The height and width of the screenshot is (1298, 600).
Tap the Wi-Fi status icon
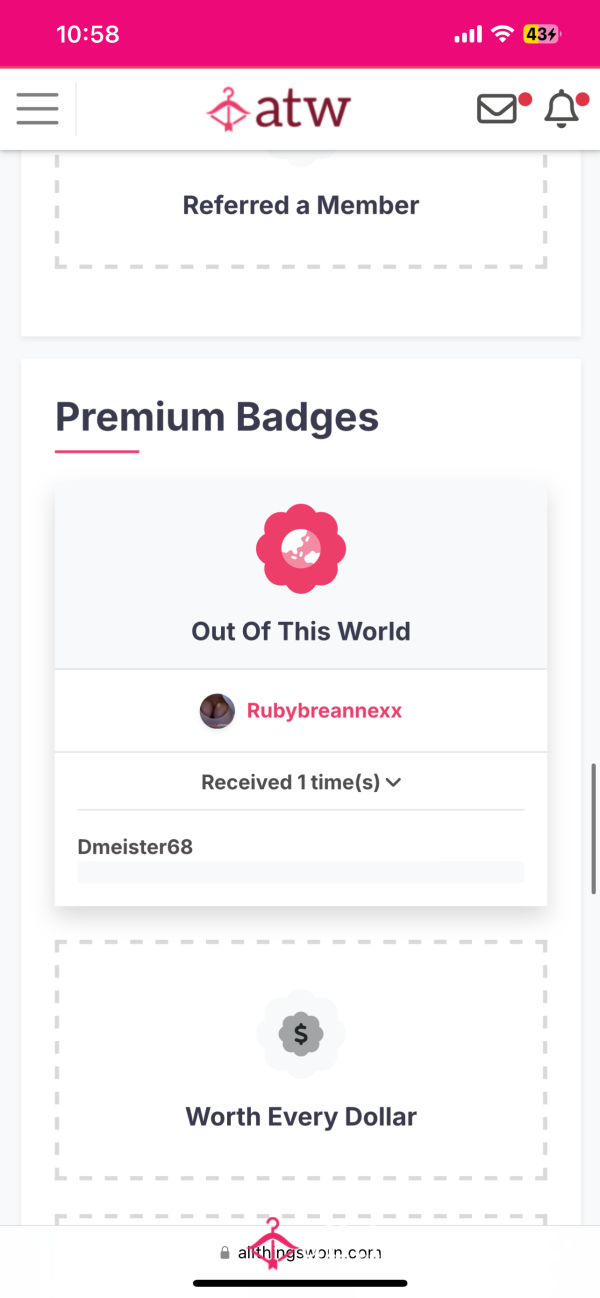pos(501,34)
